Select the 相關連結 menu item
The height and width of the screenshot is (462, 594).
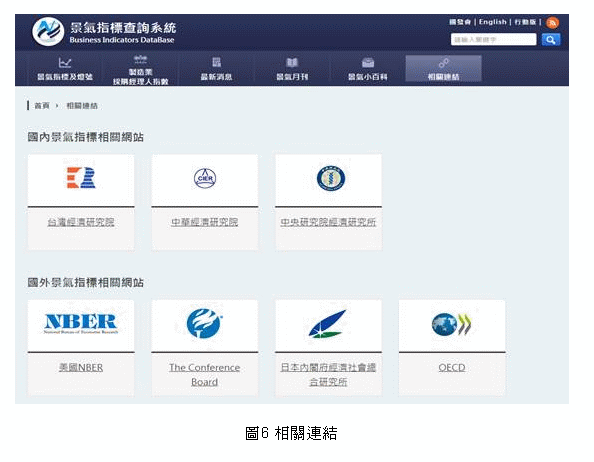pyautogui.click(x=444, y=69)
